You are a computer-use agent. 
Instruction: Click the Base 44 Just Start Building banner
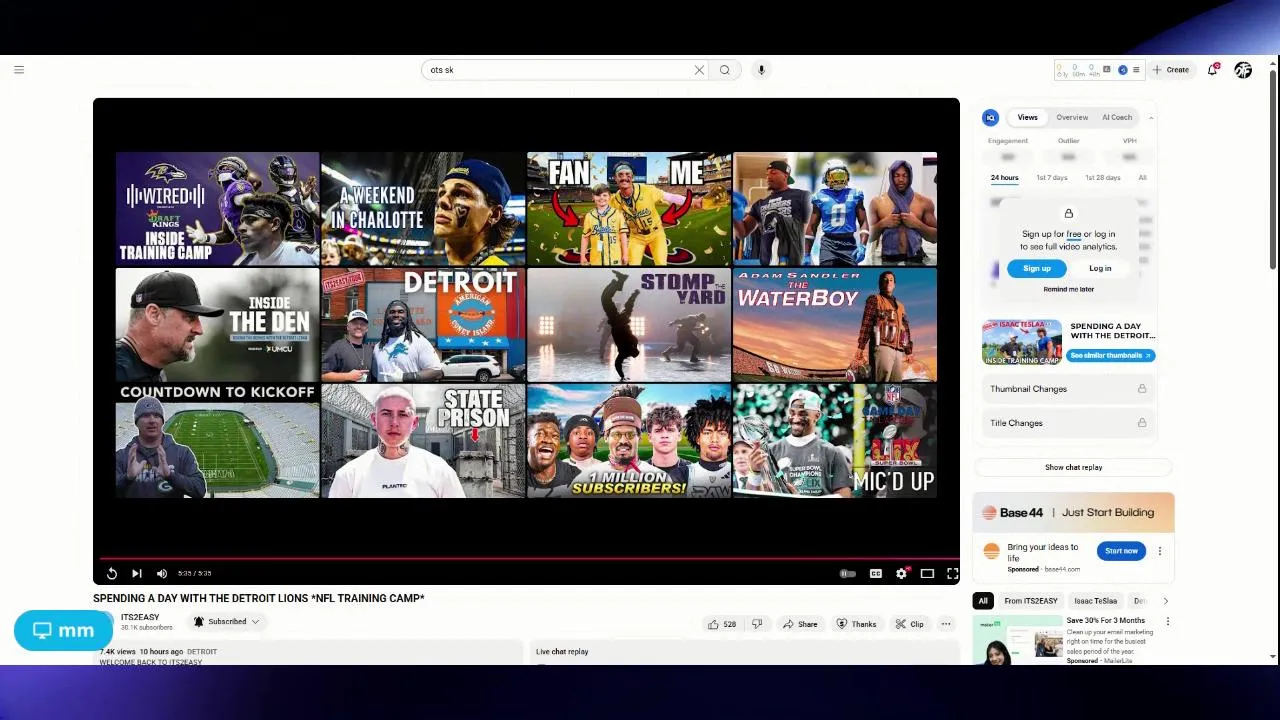point(1073,512)
